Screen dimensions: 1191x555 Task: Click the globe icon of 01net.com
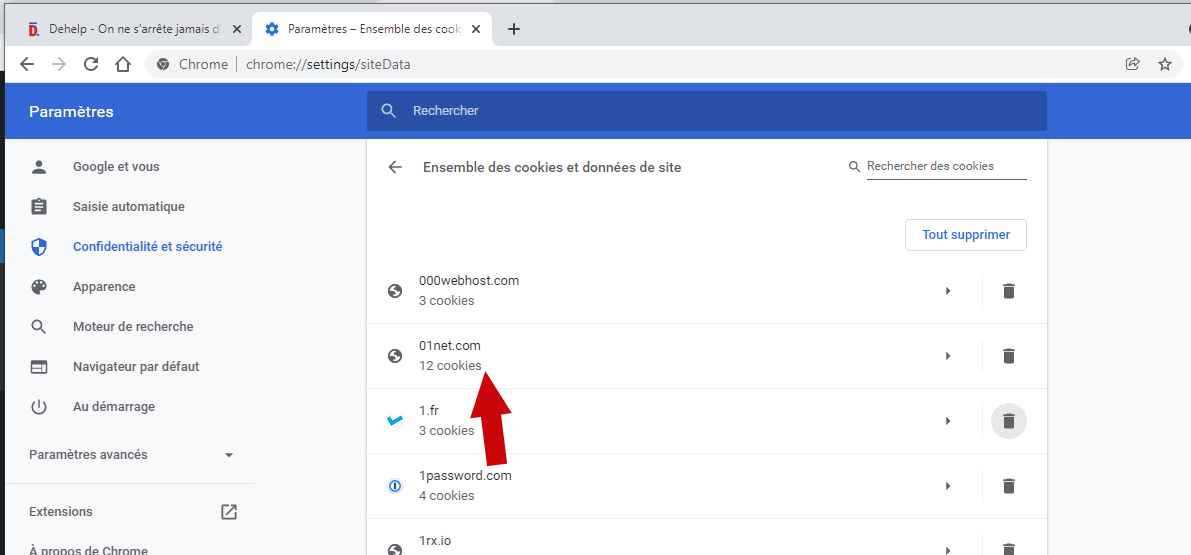395,356
